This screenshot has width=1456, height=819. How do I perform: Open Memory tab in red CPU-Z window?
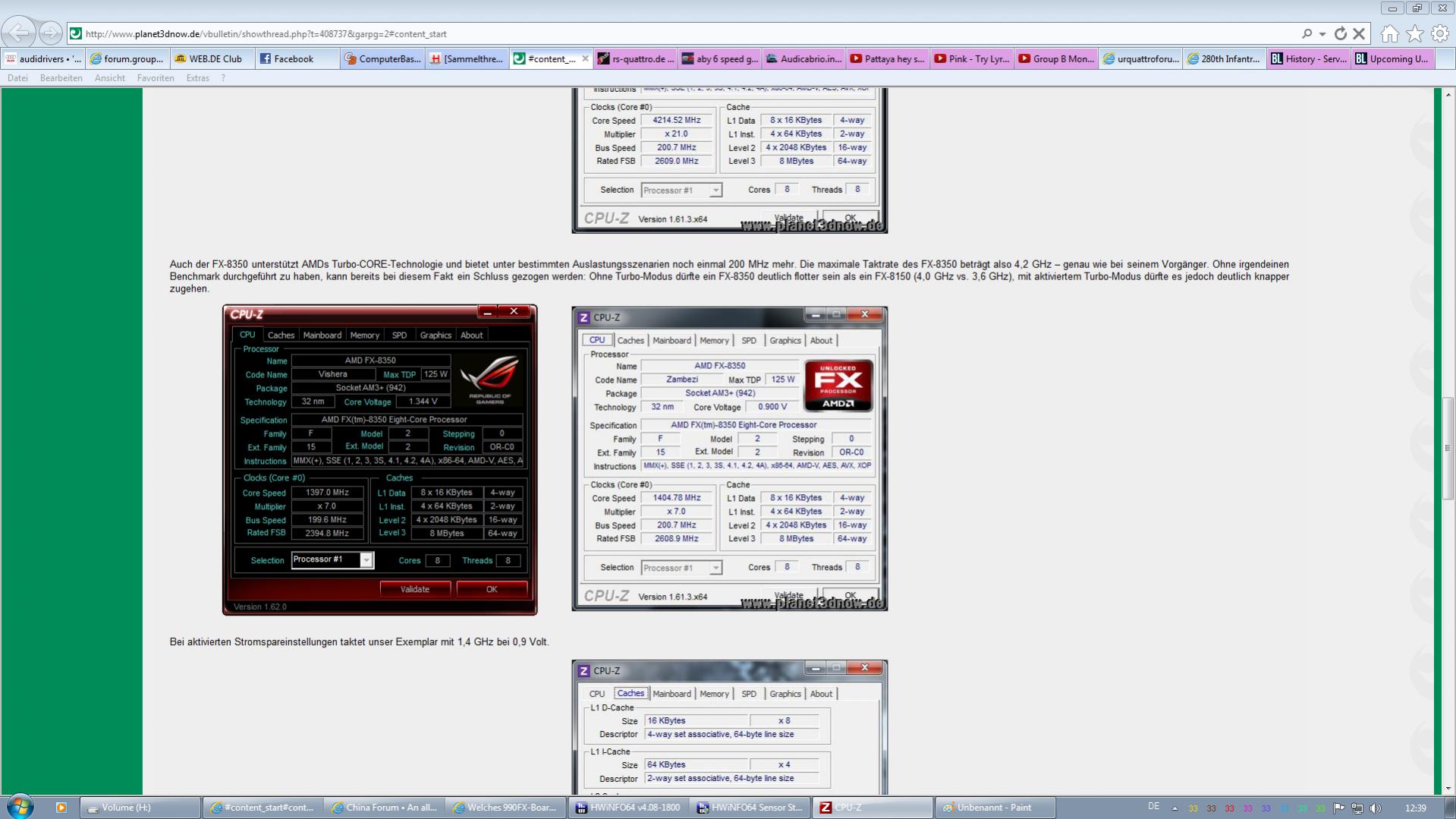tap(365, 335)
